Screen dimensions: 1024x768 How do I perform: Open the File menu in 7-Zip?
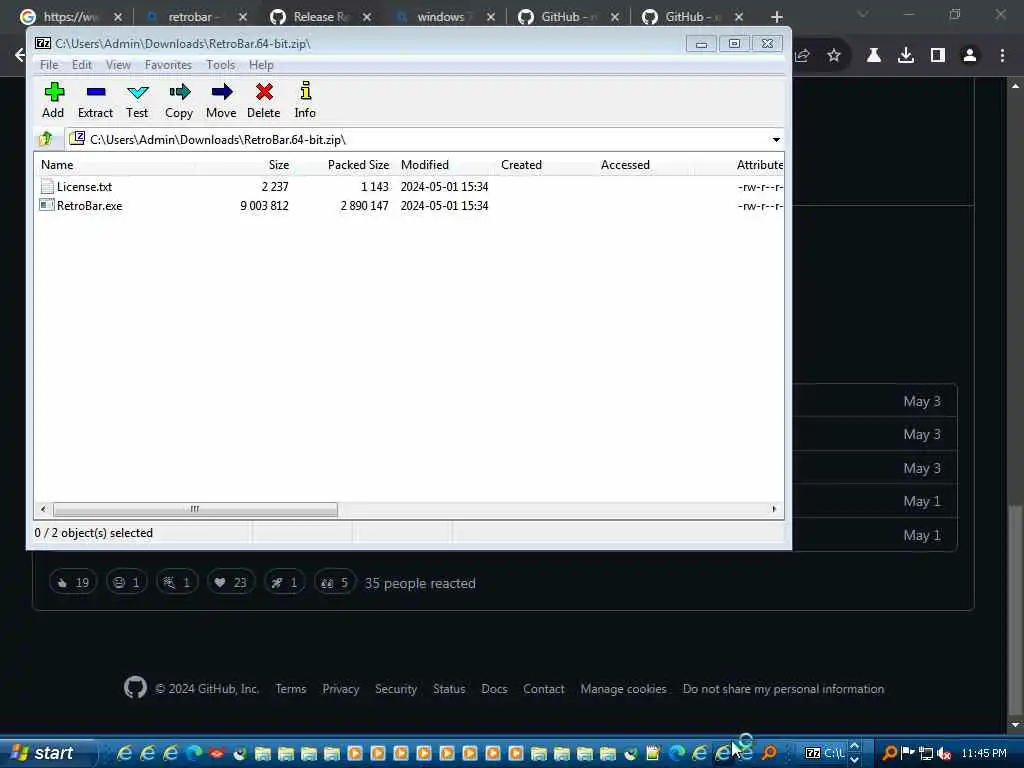(49, 65)
